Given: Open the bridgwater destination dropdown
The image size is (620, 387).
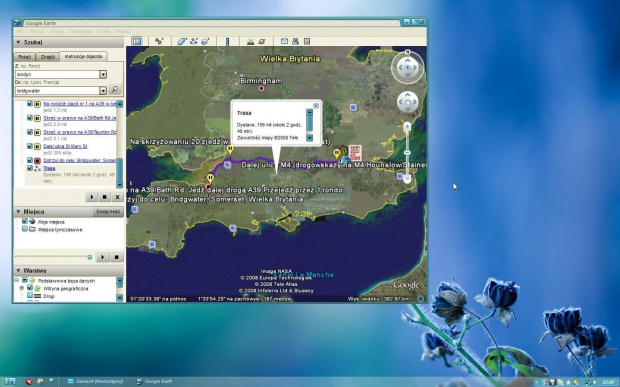Looking at the screenshot, I should click(103, 91).
